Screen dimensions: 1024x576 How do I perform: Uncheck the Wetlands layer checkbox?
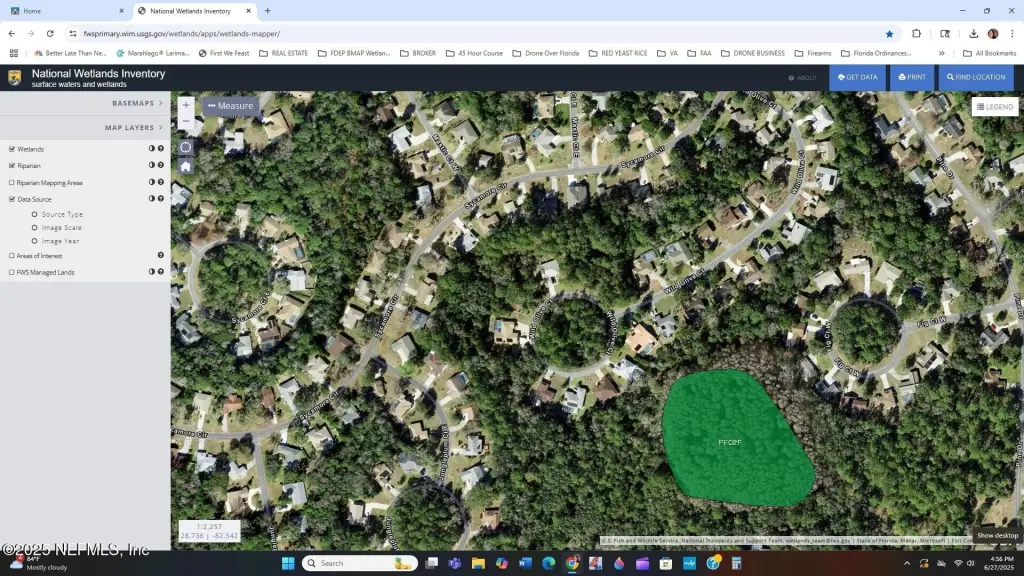coord(12,149)
